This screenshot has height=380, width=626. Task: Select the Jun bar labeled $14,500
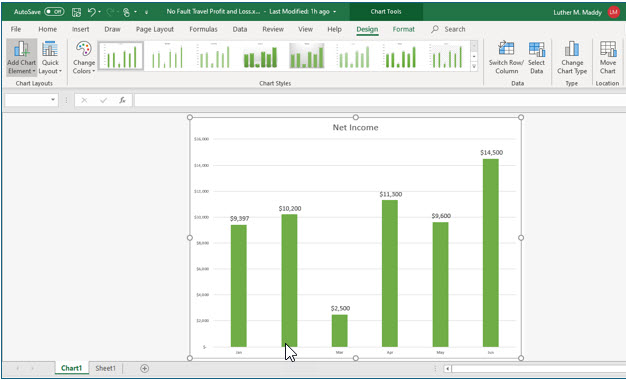click(x=491, y=253)
